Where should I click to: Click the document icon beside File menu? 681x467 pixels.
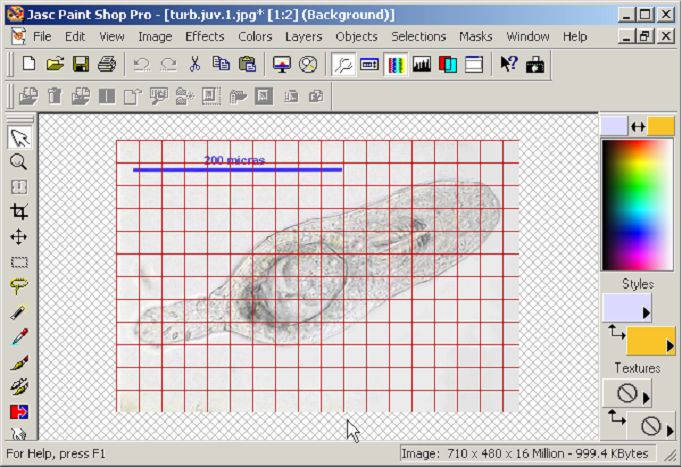[19, 36]
